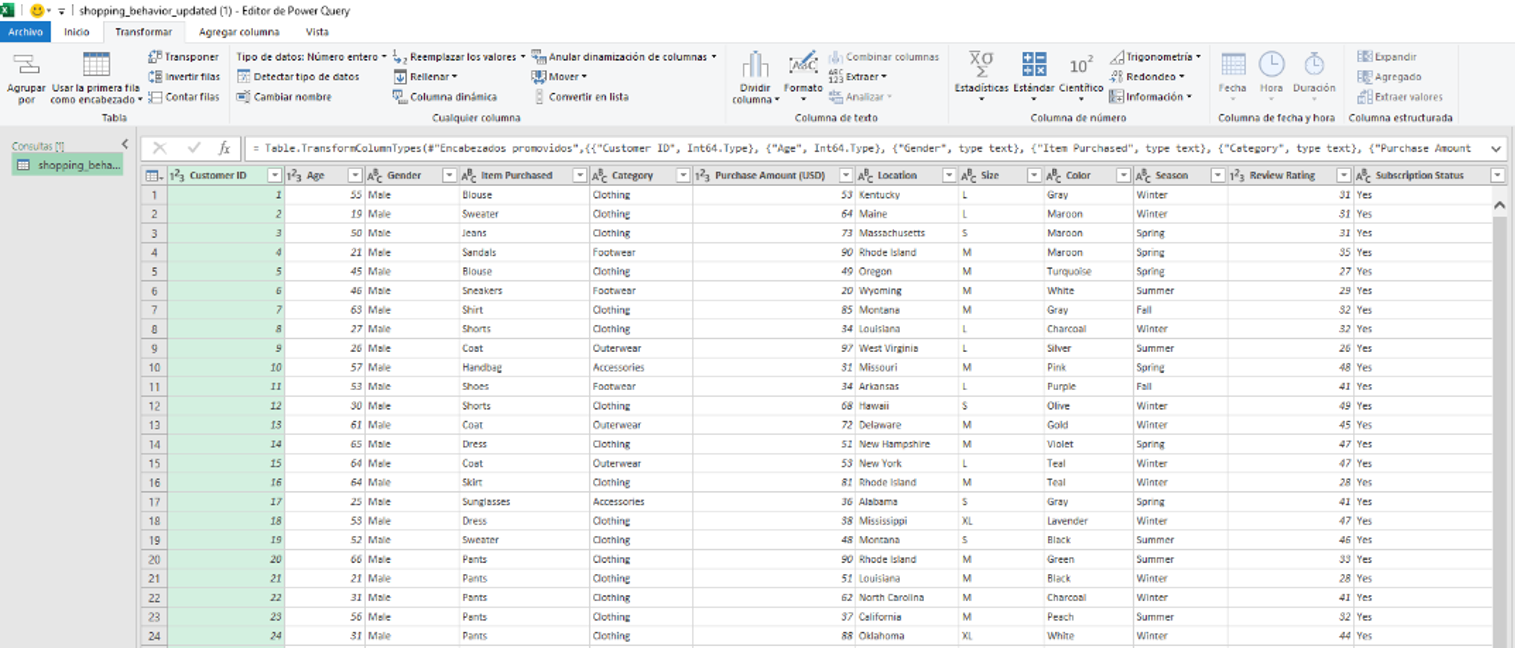Select row number 12

[154, 406]
